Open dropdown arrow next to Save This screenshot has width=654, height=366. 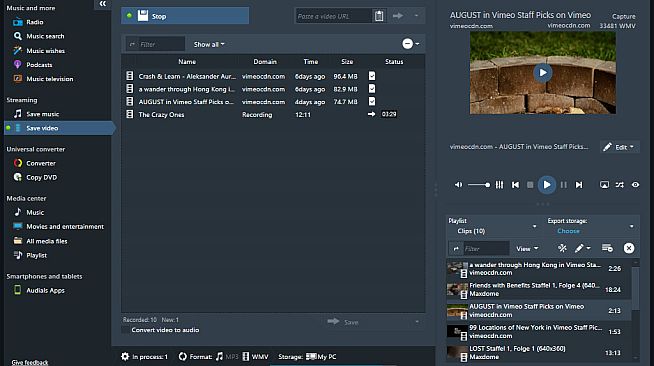coord(416,322)
